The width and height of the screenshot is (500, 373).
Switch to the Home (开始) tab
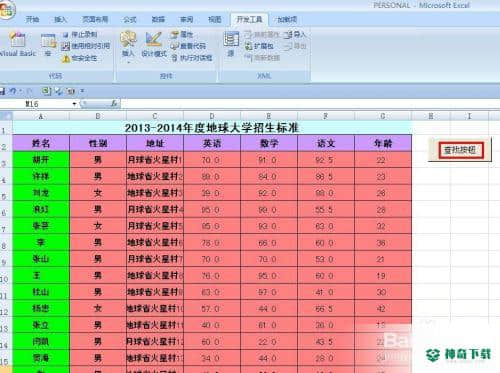click(x=32, y=20)
